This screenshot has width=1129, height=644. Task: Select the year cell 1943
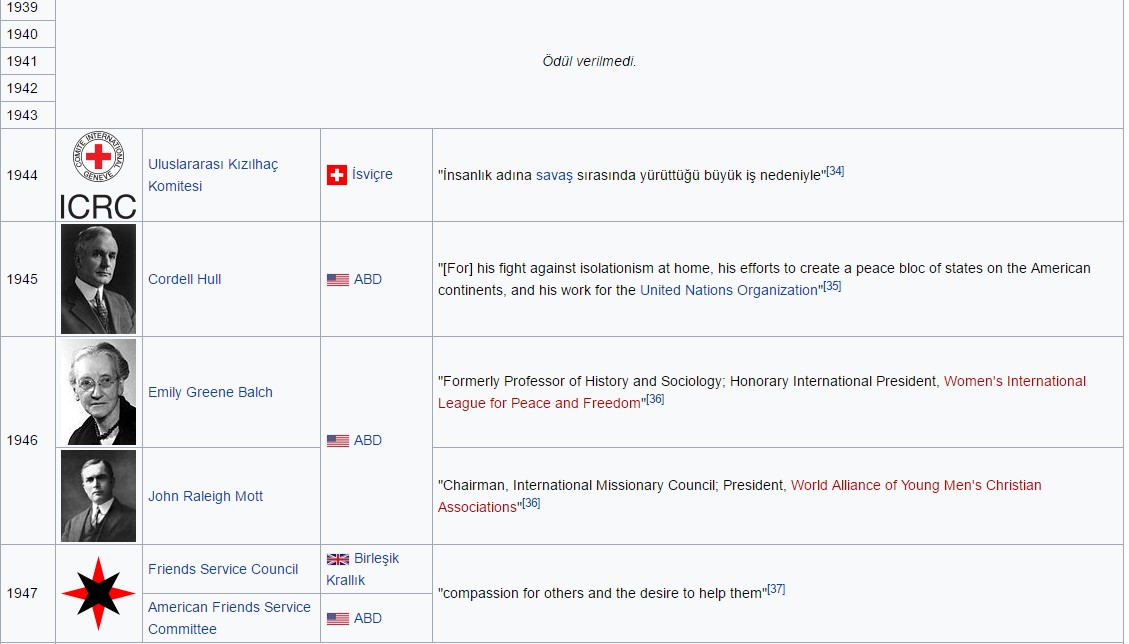tap(27, 115)
